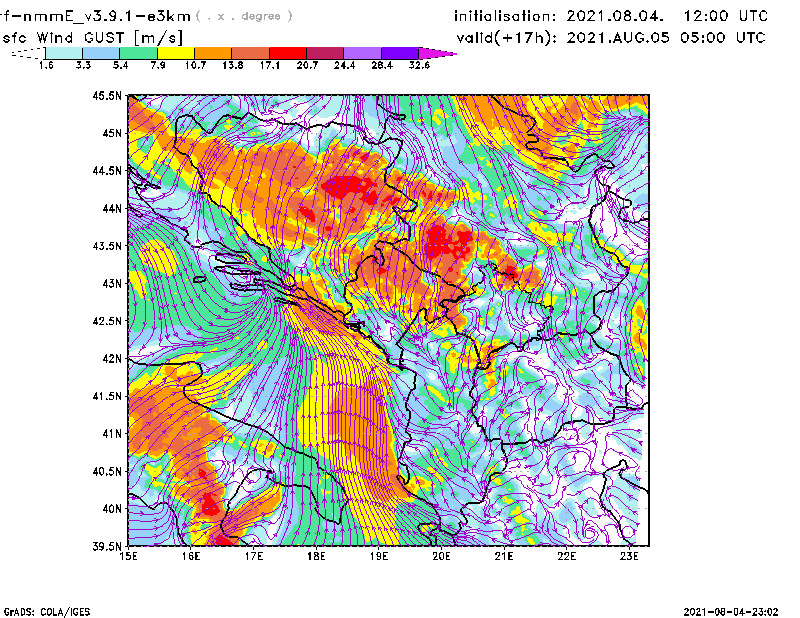Click the 32.6 legend value label
Screen dimensions: 800x618
419,64
